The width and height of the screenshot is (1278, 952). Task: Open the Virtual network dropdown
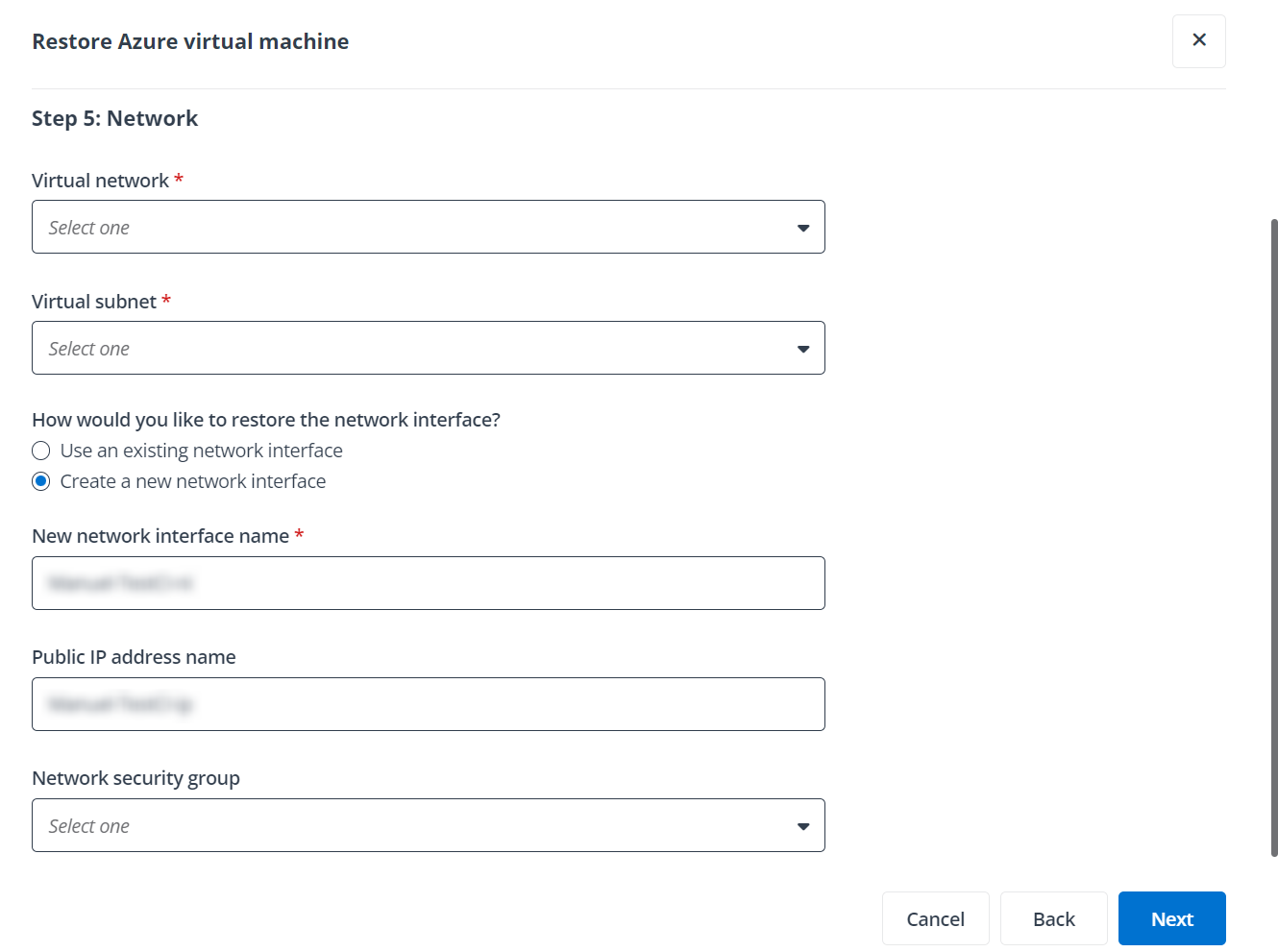(428, 227)
